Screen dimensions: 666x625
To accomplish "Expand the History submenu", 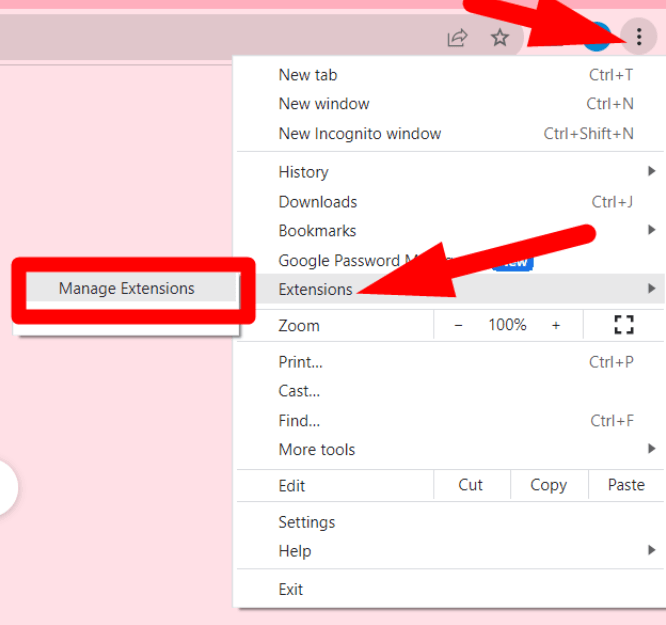I will [303, 172].
